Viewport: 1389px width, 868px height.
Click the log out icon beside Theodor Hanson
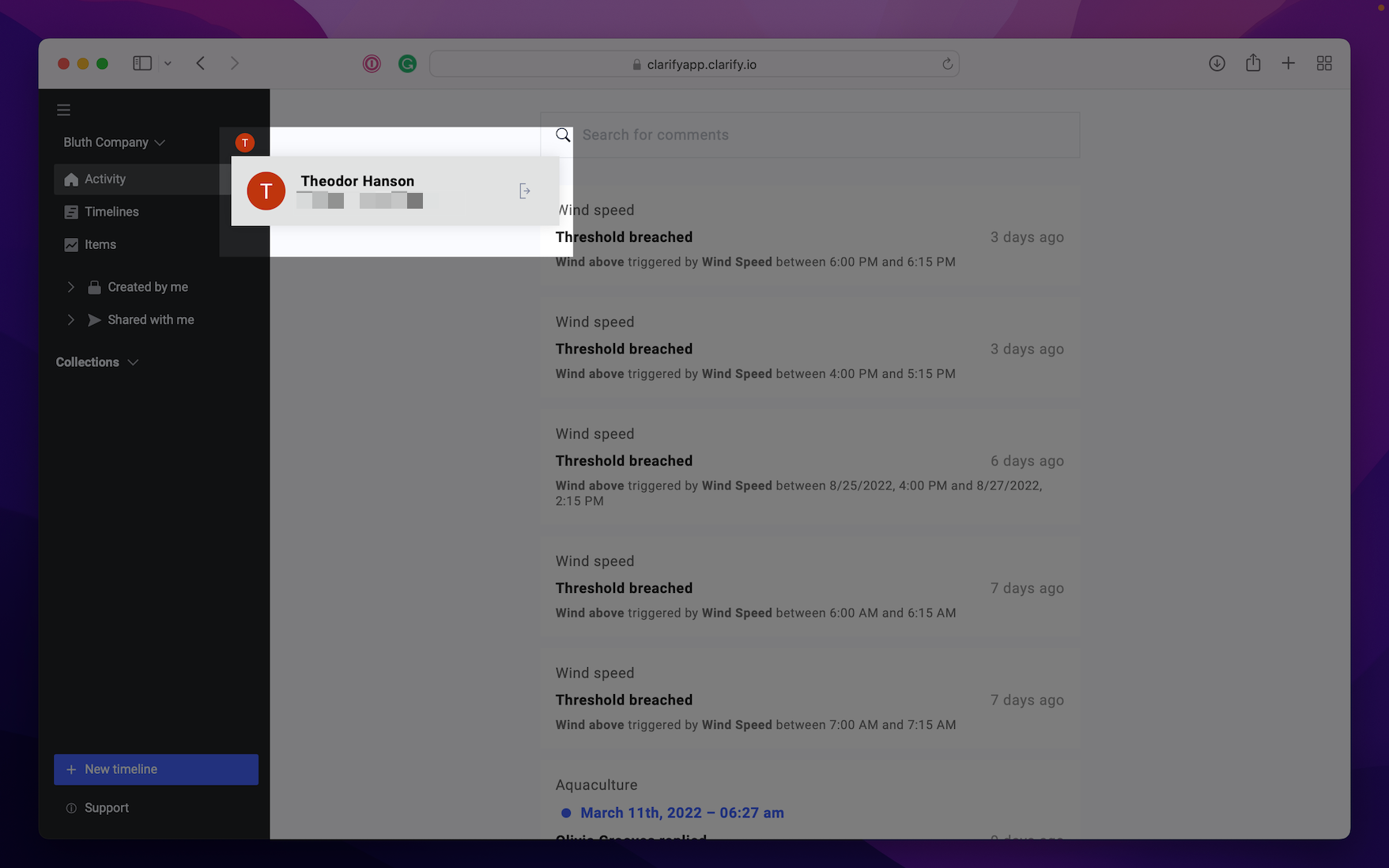click(524, 191)
